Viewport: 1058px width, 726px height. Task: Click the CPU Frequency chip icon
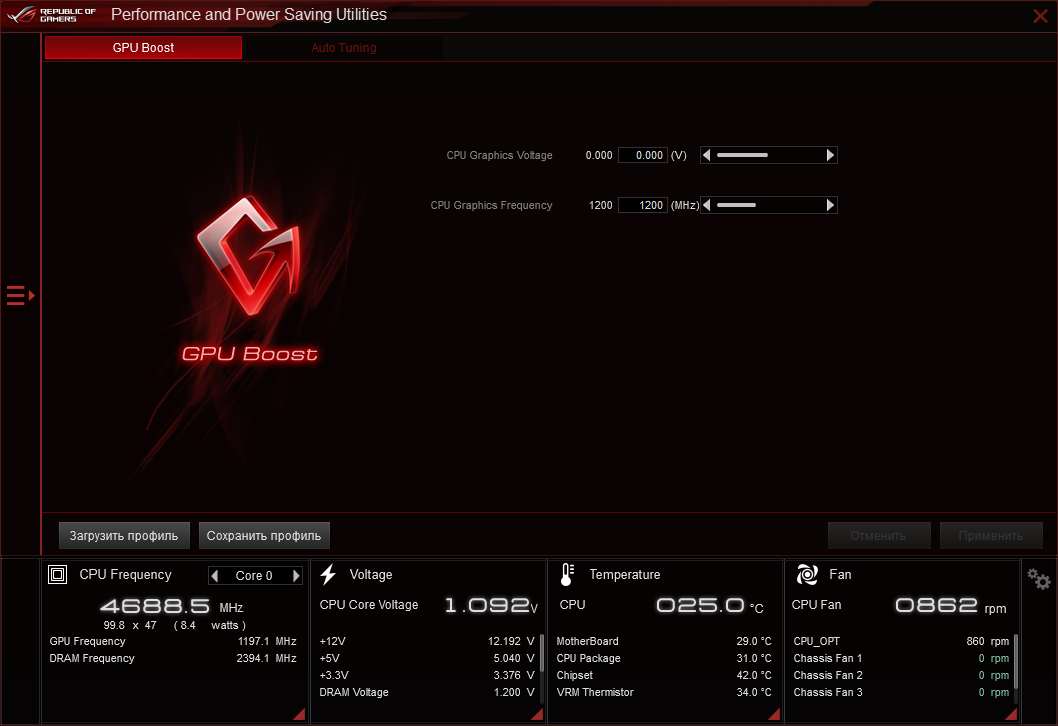click(x=57, y=575)
